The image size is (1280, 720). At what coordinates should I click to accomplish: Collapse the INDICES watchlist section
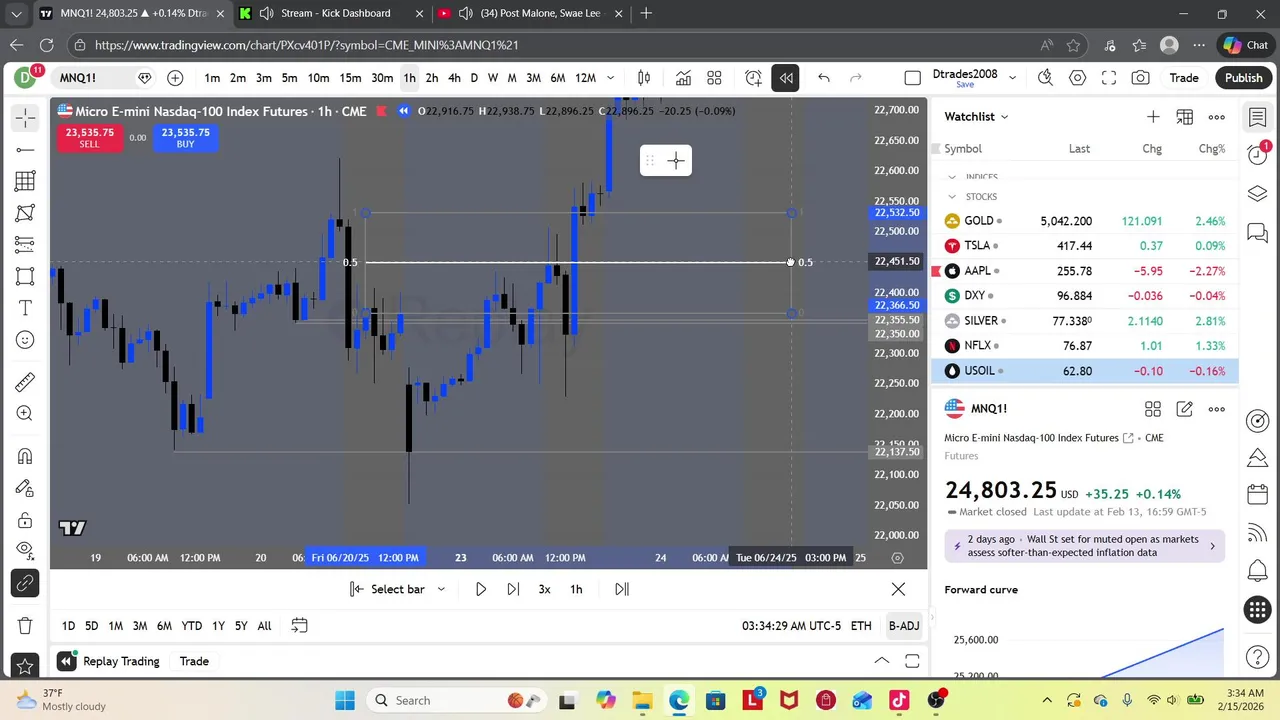pos(952,177)
